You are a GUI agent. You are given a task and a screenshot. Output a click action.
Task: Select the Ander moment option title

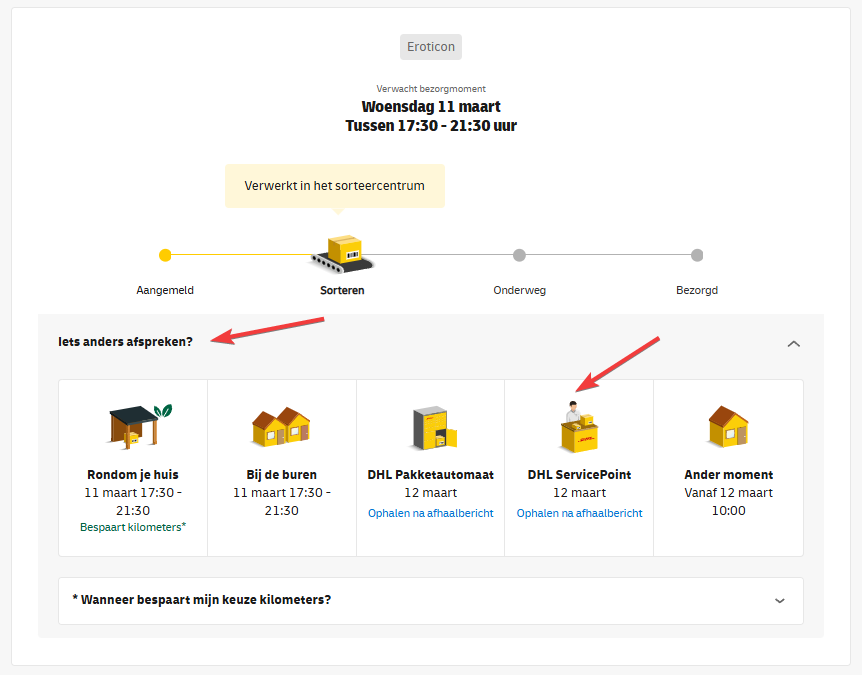click(x=728, y=474)
